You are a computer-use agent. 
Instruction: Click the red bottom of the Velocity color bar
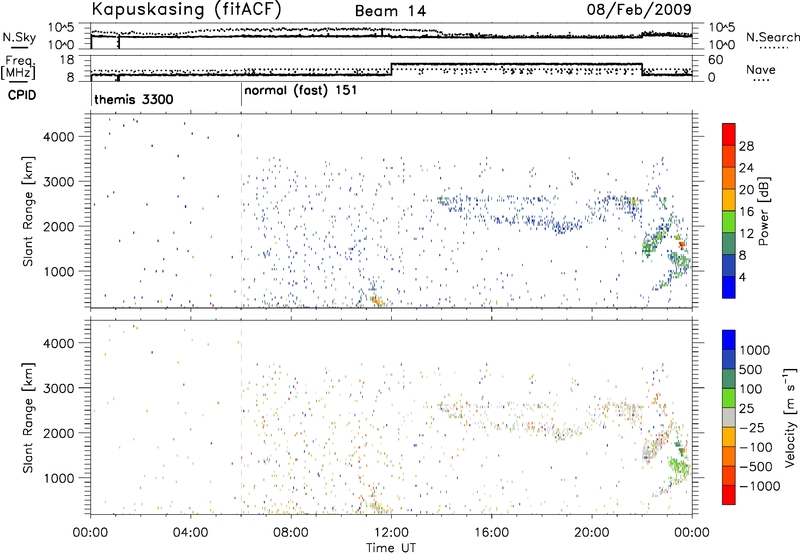tap(729, 495)
